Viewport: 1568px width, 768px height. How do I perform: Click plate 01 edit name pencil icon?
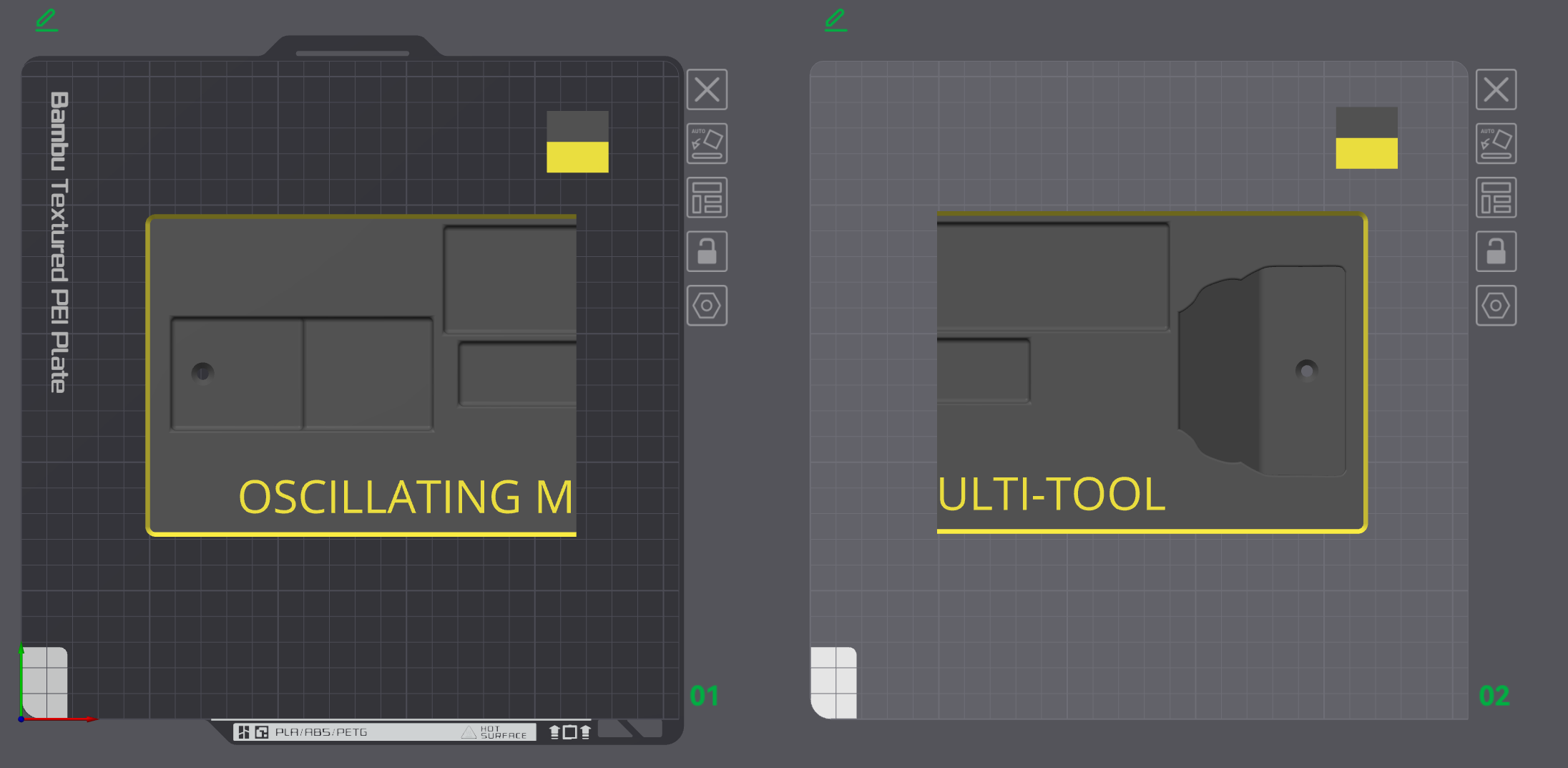[46, 19]
